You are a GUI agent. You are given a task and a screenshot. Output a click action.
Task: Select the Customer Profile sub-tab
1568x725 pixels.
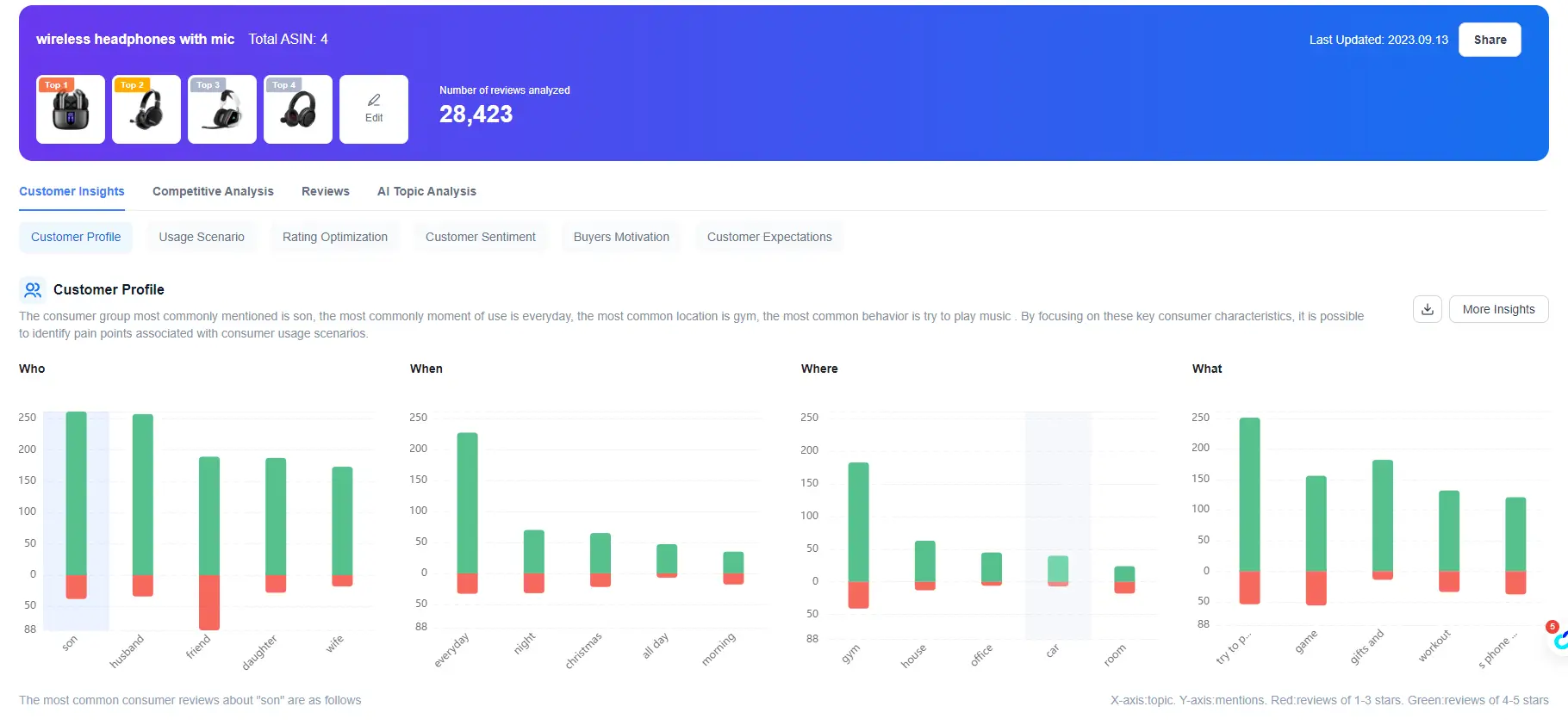[76, 237]
